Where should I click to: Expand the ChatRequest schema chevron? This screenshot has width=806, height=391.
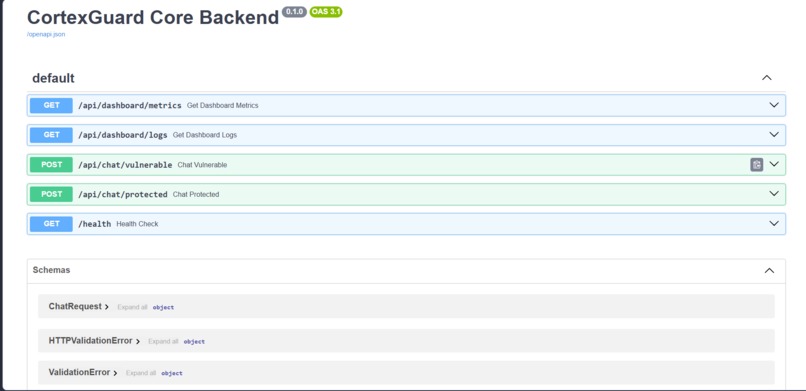(x=107, y=307)
